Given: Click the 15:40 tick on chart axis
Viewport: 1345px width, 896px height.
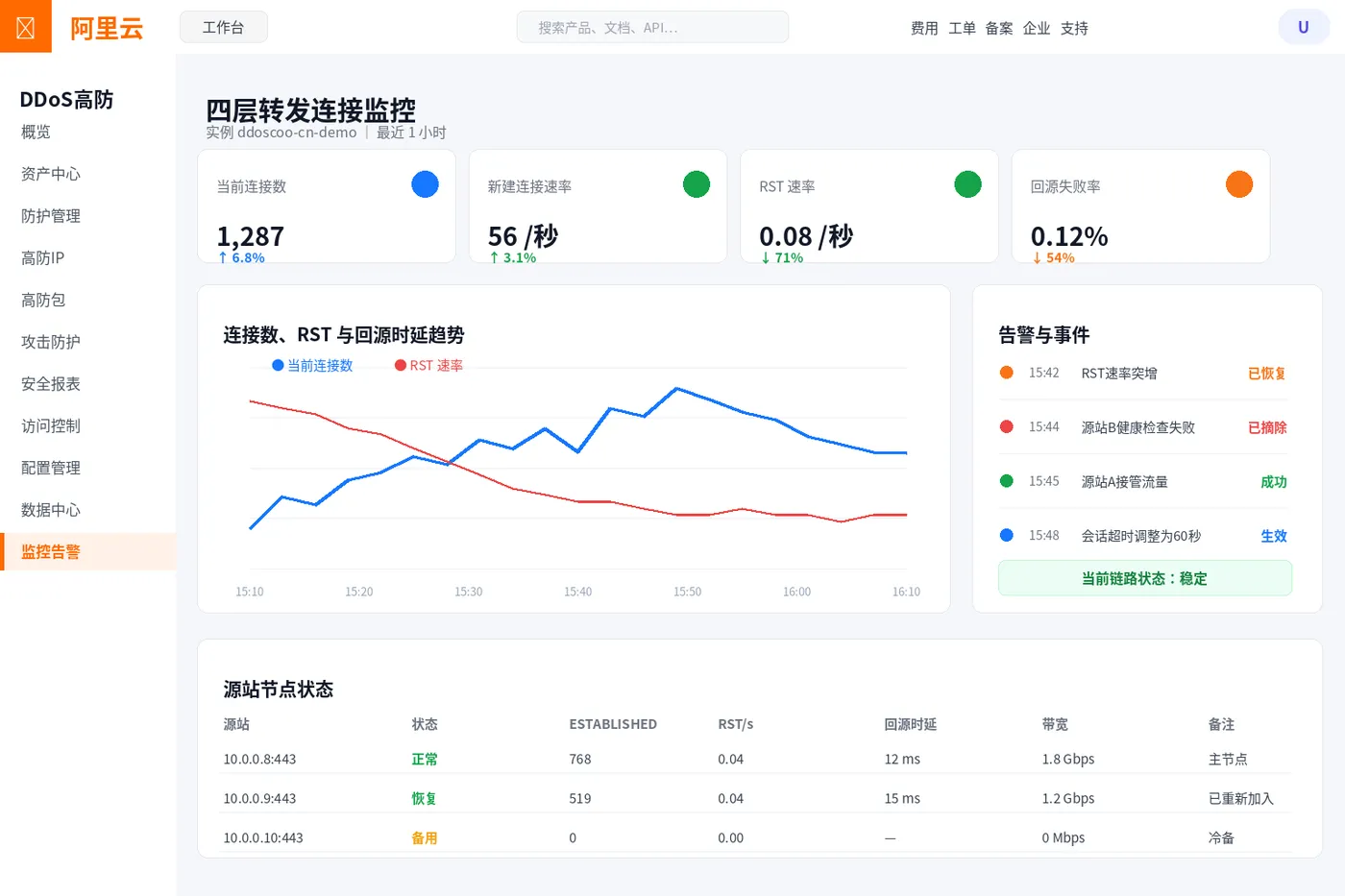Looking at the screenshot, I should pos(577,592).
